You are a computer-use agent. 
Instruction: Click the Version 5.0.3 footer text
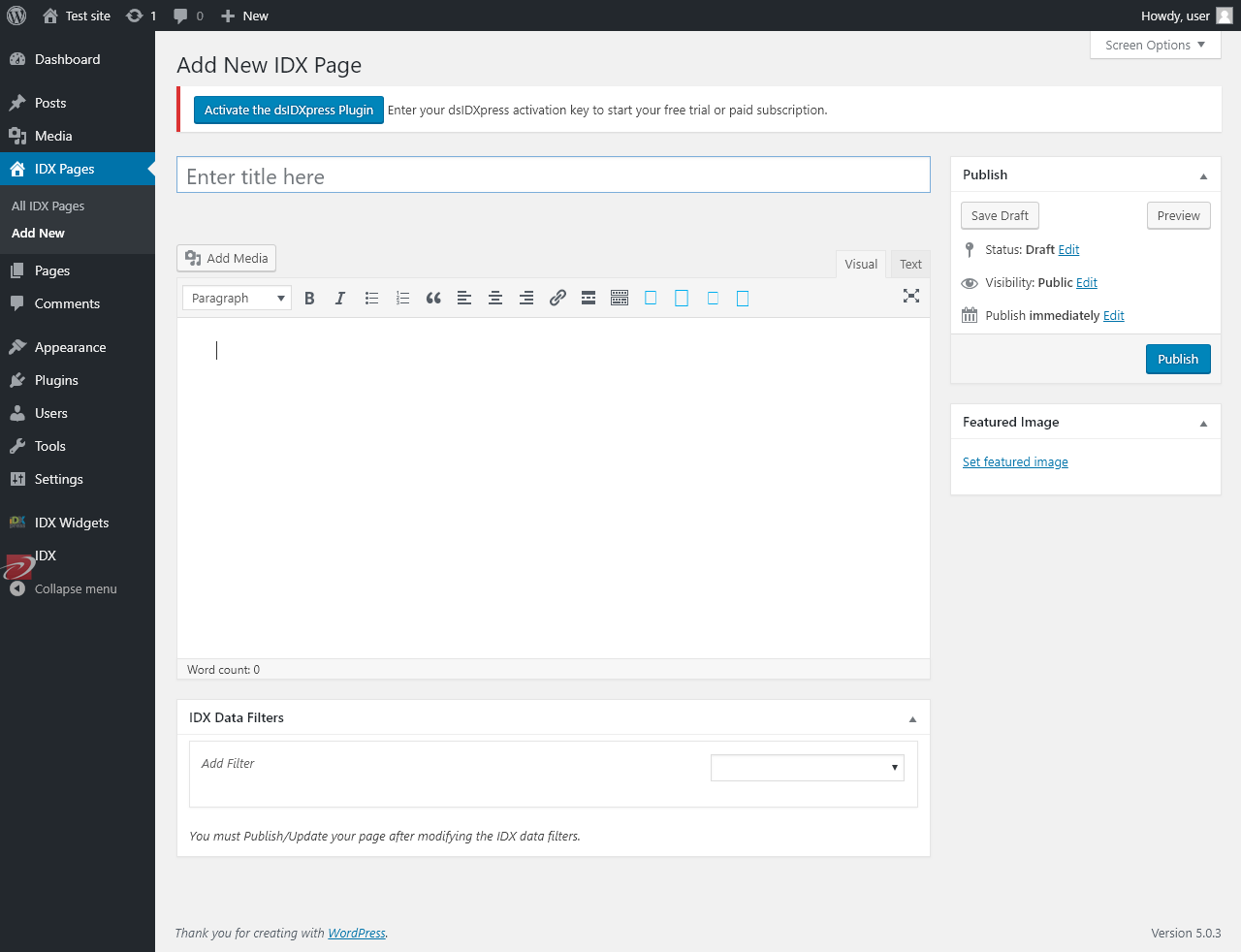point(1186,933)
